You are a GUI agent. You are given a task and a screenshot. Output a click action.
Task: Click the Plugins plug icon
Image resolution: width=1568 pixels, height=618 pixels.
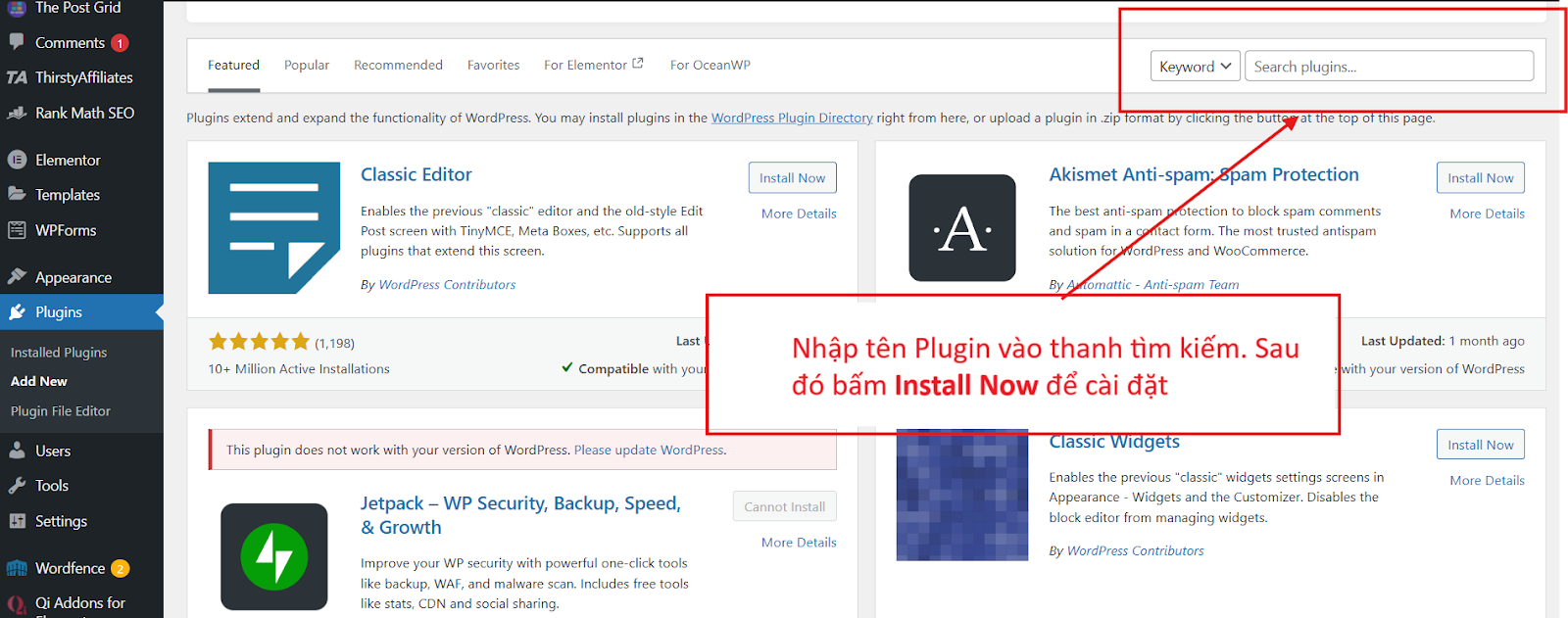(x=17, y=312)
